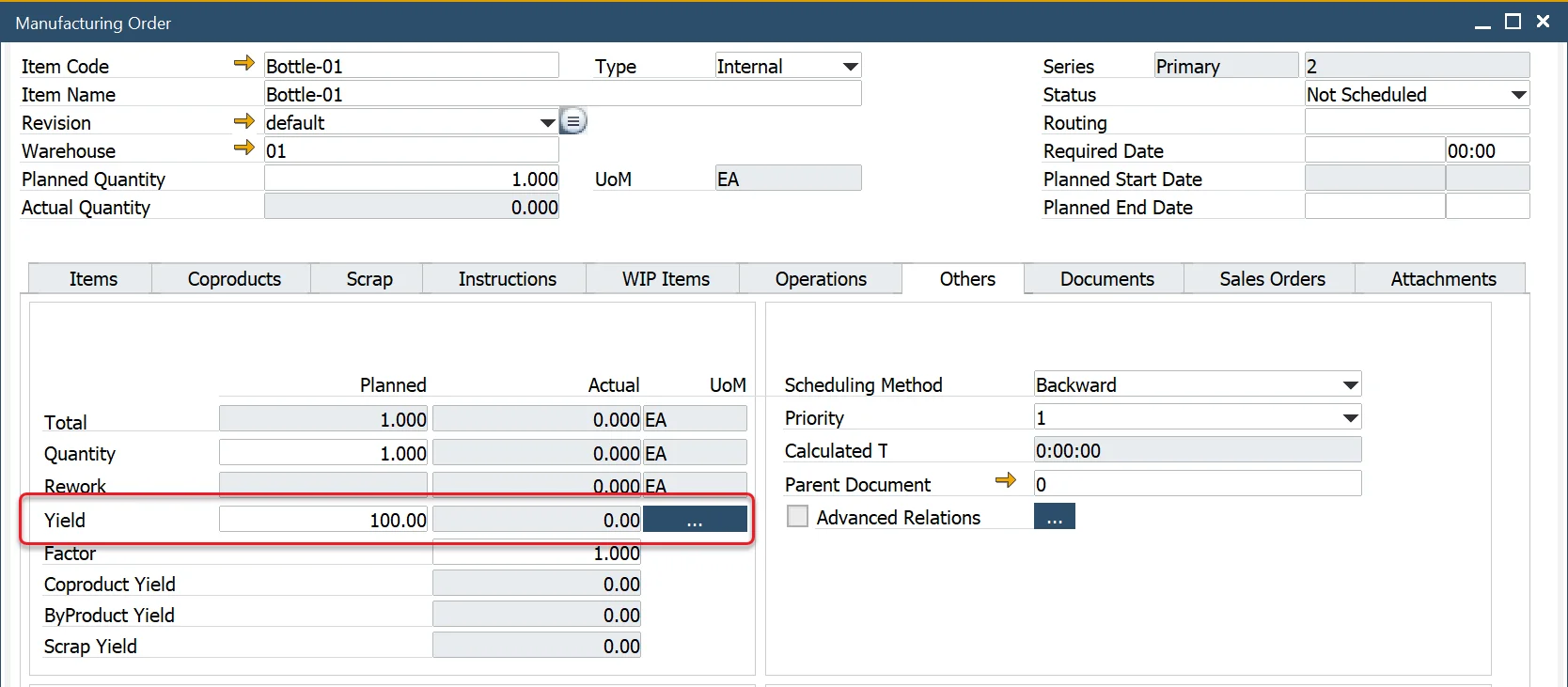Click the planned Yield value field
1568x687 pixels.
[x=323, y=520]
